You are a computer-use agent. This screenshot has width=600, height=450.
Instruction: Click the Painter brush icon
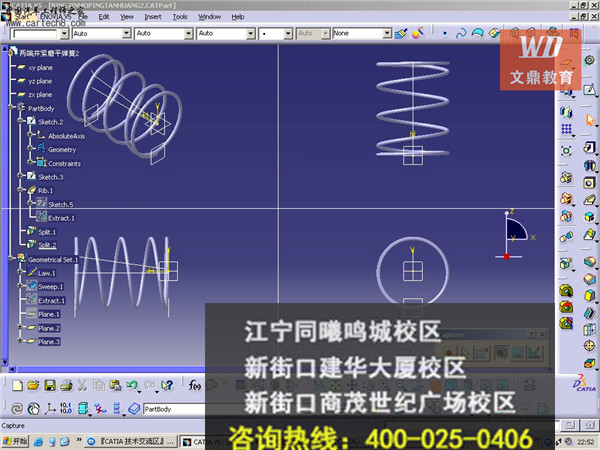[x=401, y=34]
